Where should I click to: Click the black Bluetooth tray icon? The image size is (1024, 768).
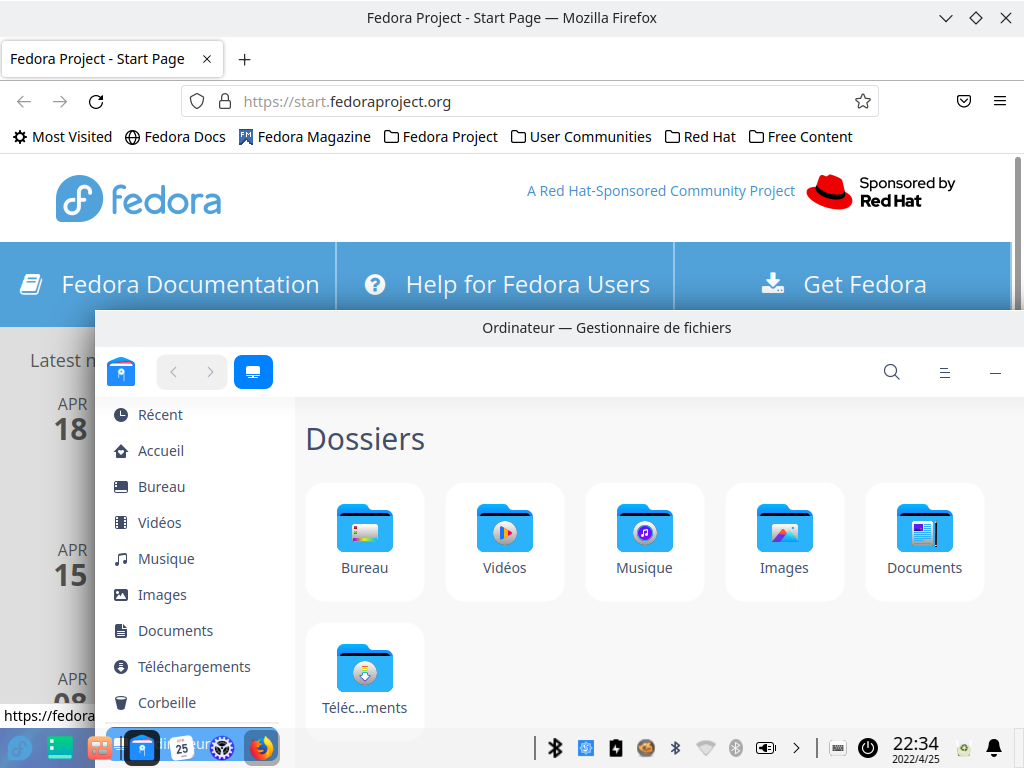555,748
